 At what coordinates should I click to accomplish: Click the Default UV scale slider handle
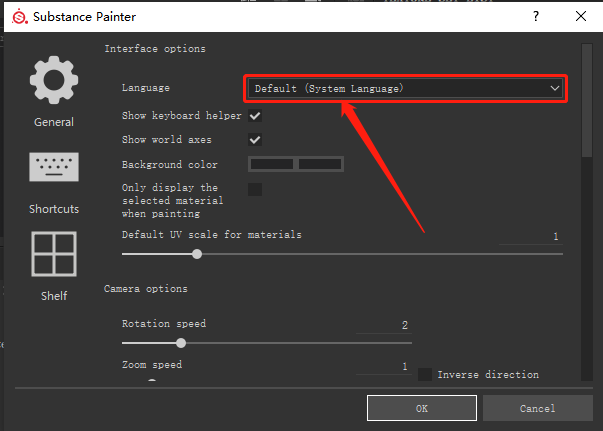[x=197, y=254]
